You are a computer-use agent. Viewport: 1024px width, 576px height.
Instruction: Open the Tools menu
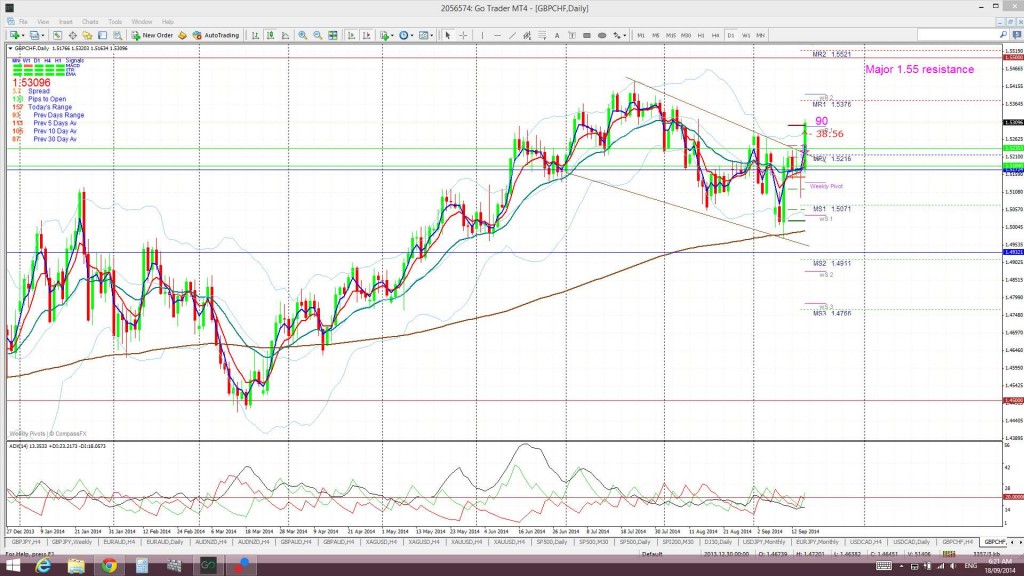pos(115,22)
